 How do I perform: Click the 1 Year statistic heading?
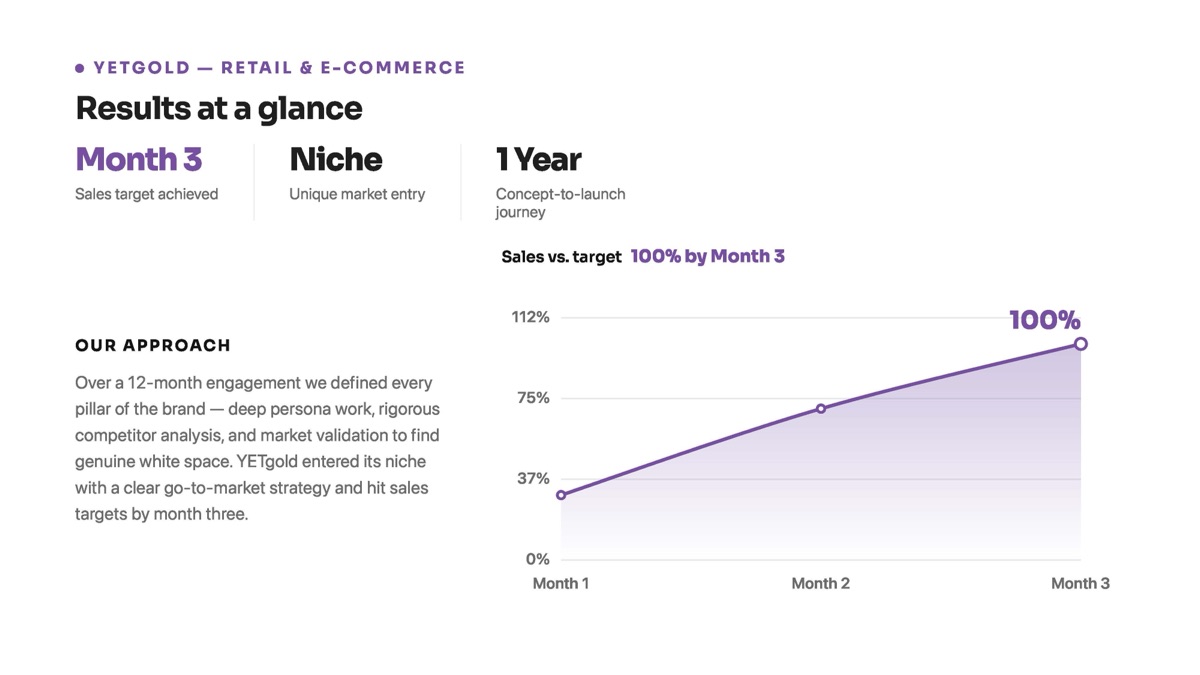(538, 159)
